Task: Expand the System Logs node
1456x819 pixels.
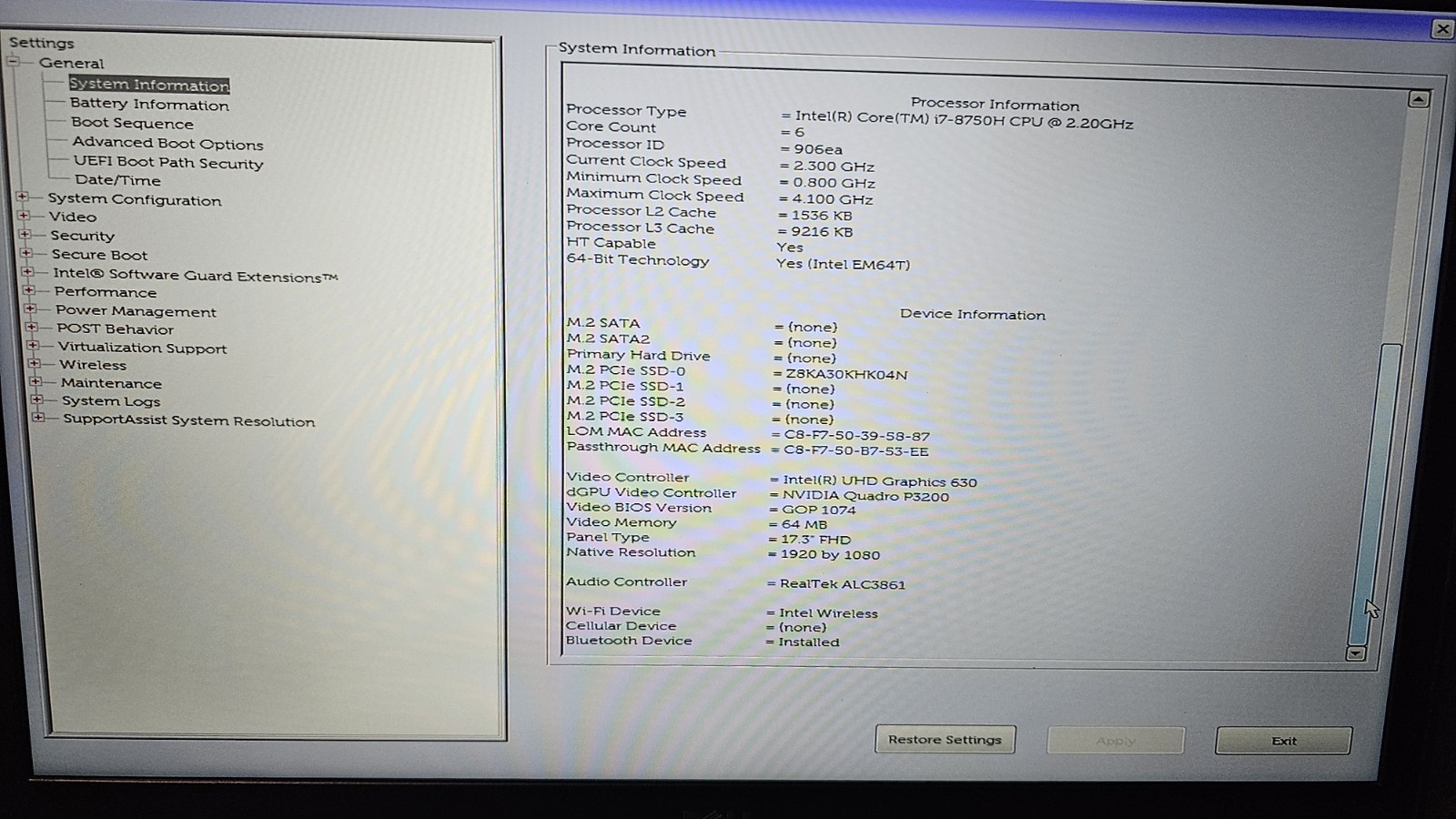Action: 36,399
